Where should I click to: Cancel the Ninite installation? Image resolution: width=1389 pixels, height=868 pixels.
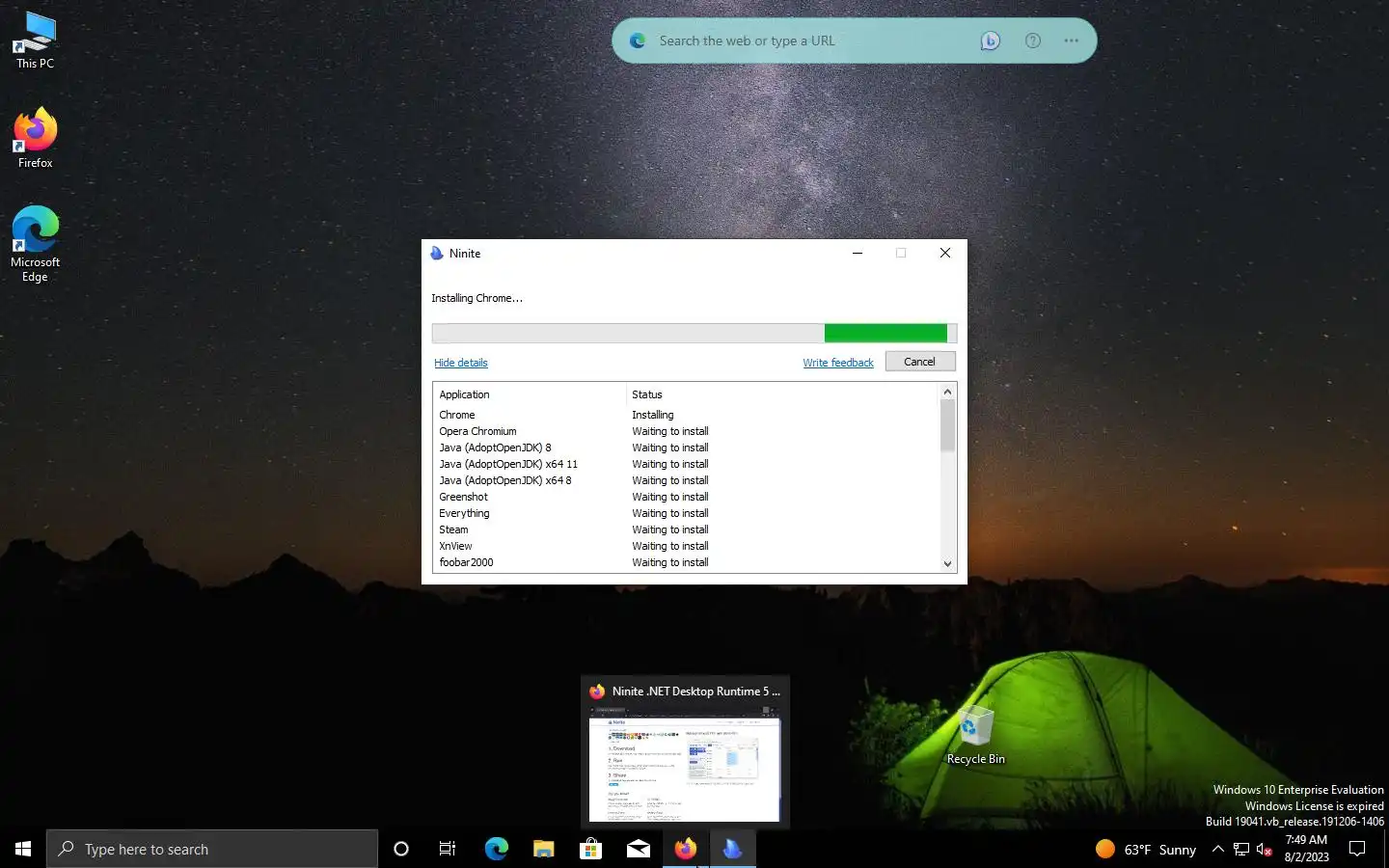pyautogui.click(x=919, y=362)
